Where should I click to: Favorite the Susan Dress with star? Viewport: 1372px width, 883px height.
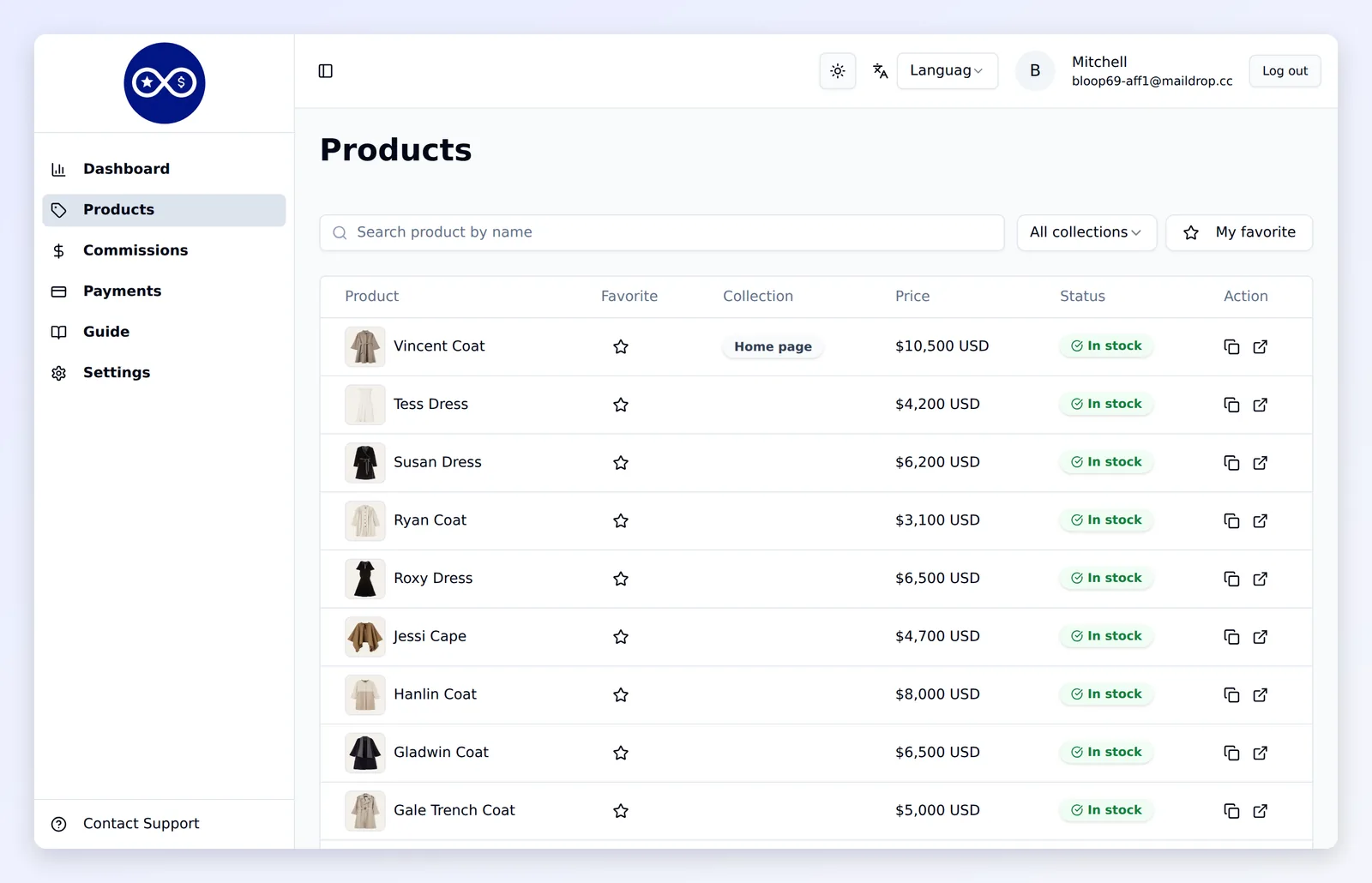coord(621,463)
